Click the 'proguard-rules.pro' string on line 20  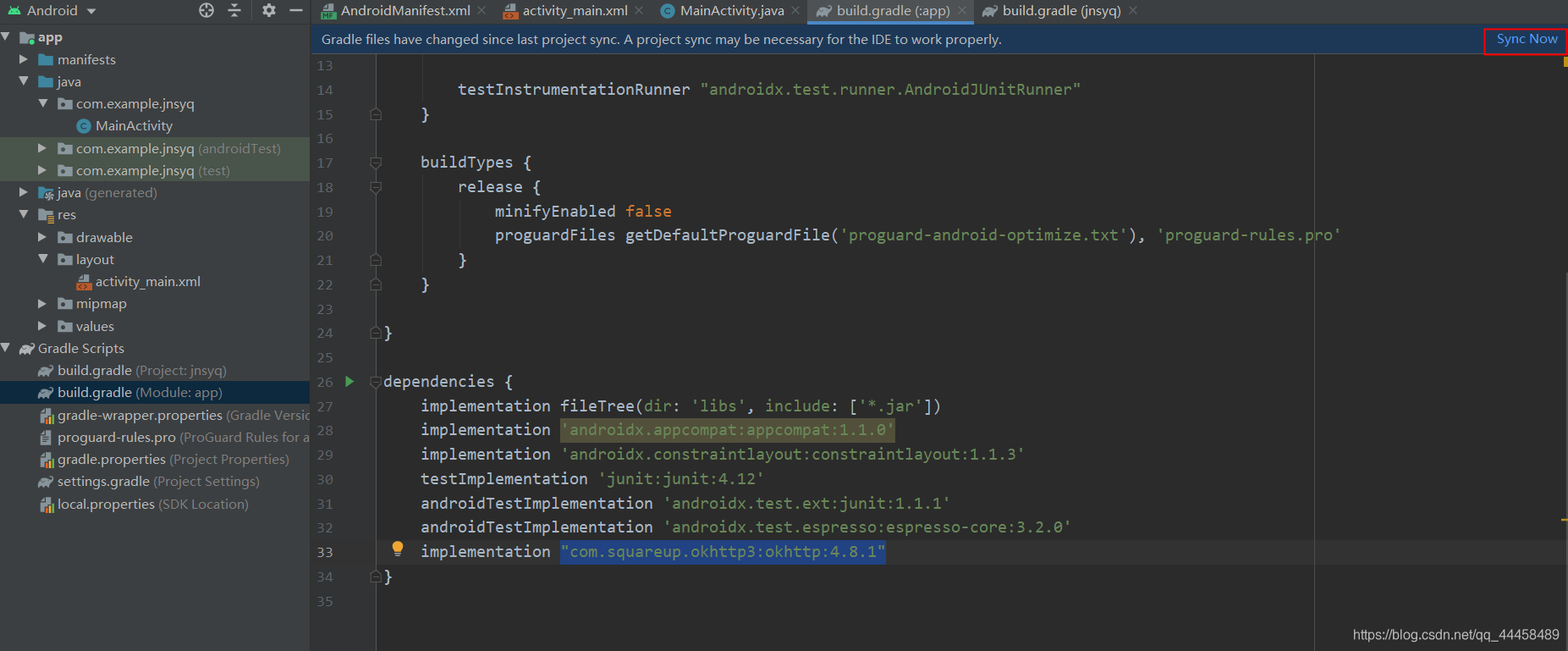click(1249, 235)
